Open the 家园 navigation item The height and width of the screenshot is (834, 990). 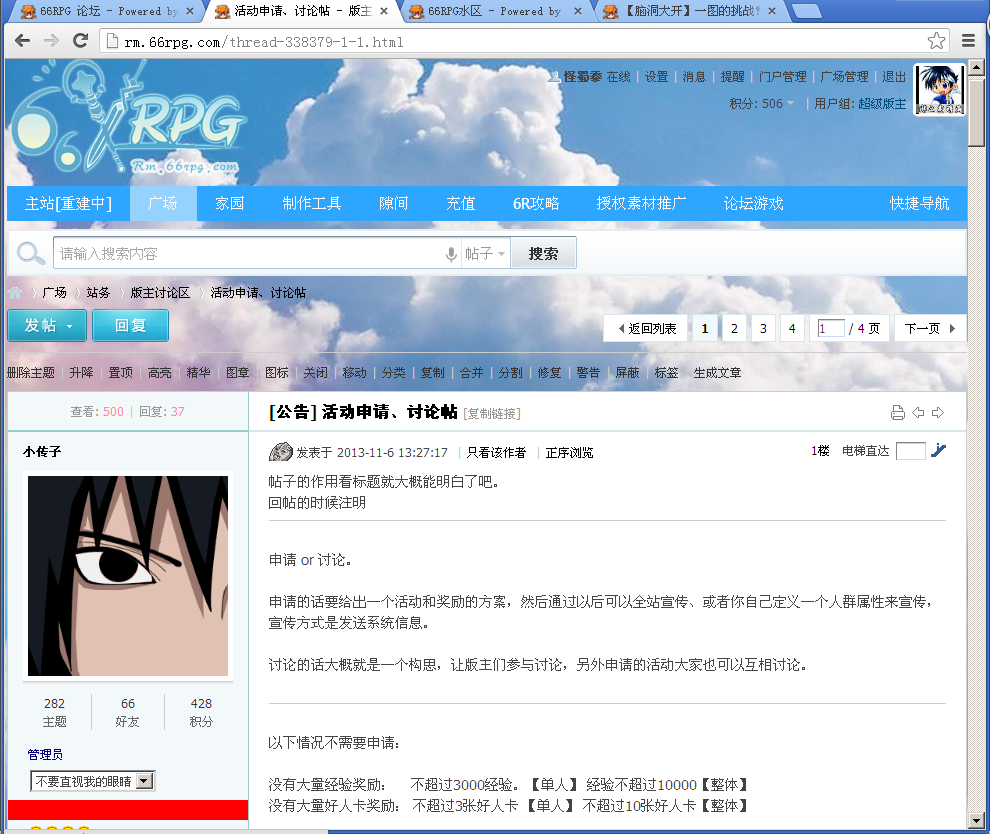230,203
